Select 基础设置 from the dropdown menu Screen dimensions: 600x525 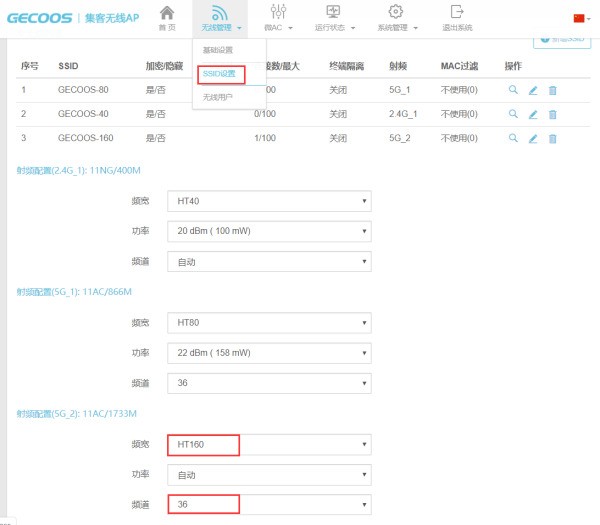tap(218, 50)
